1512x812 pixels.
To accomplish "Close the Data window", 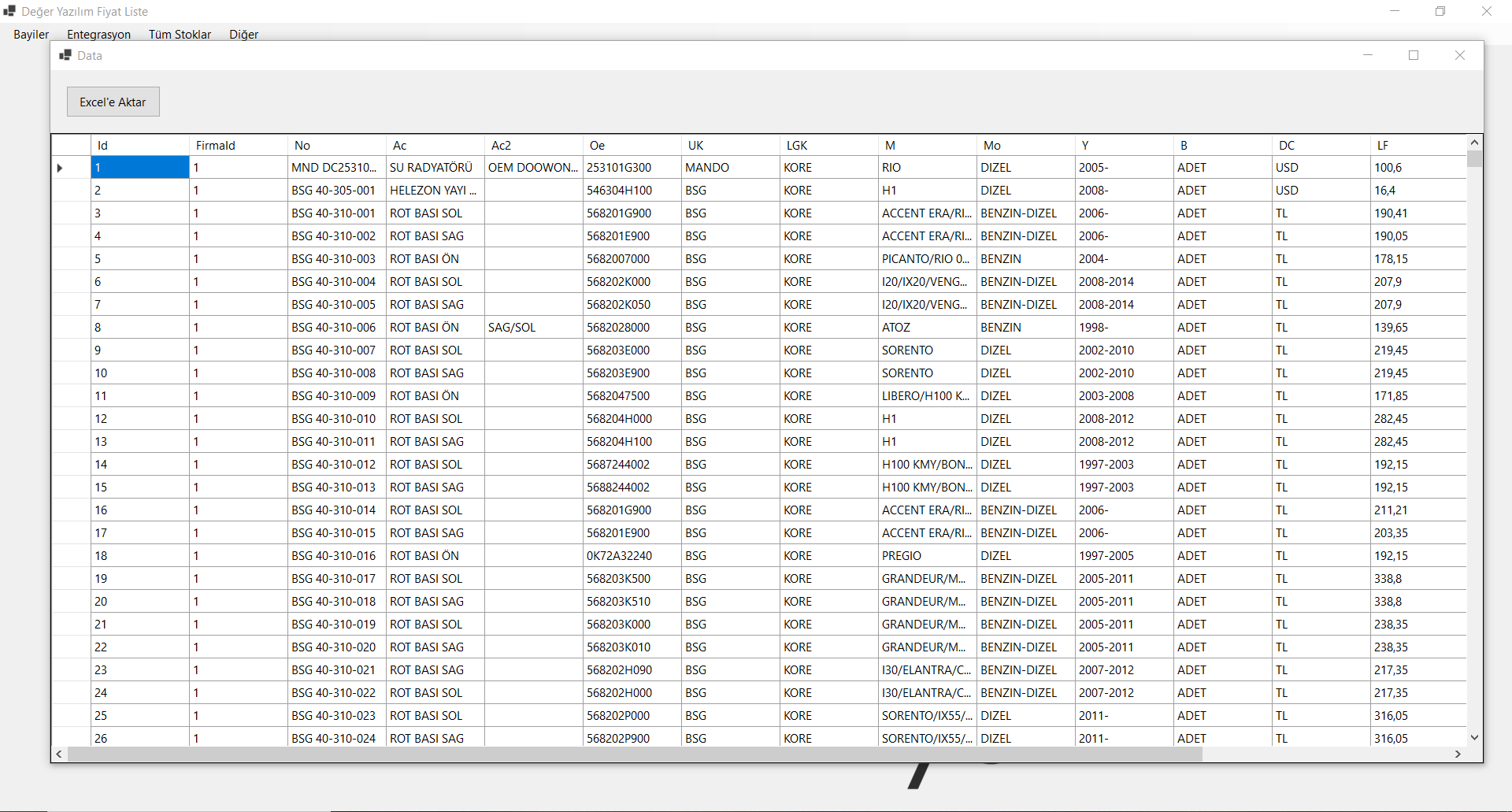I will point(1460,55).
